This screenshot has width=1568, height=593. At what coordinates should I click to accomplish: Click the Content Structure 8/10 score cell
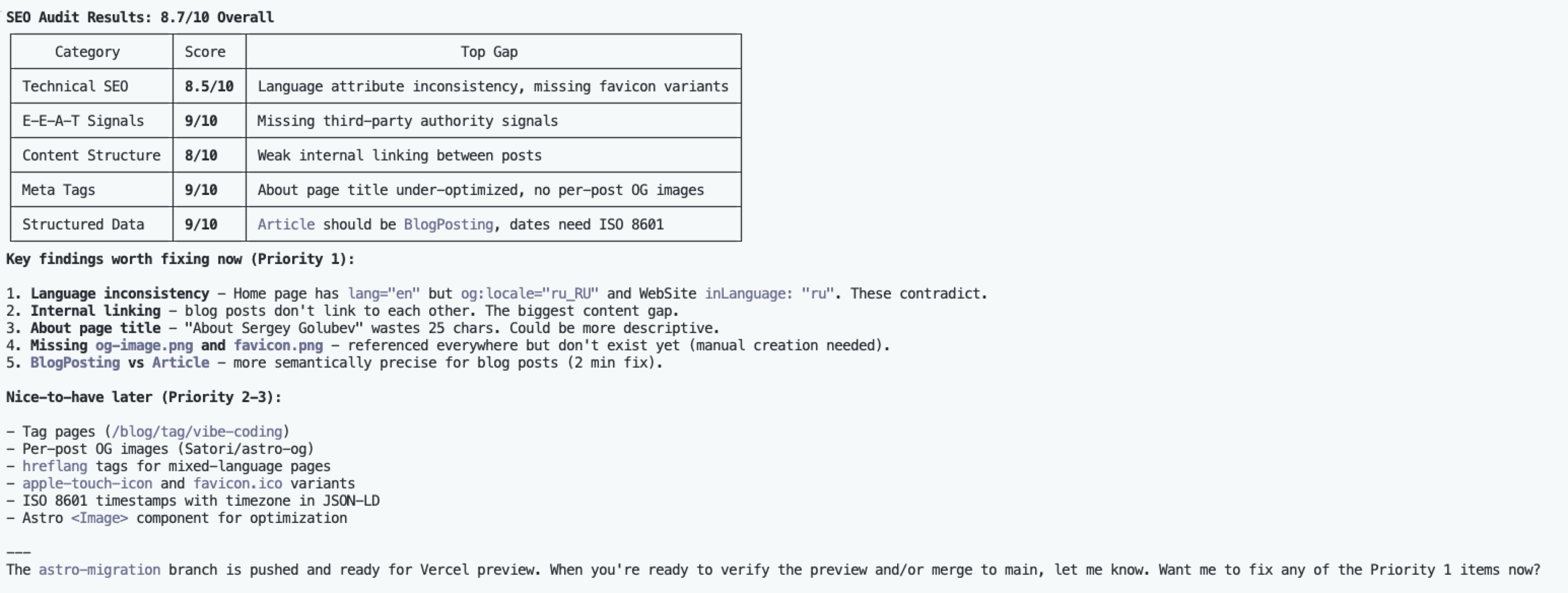point(201,155)
